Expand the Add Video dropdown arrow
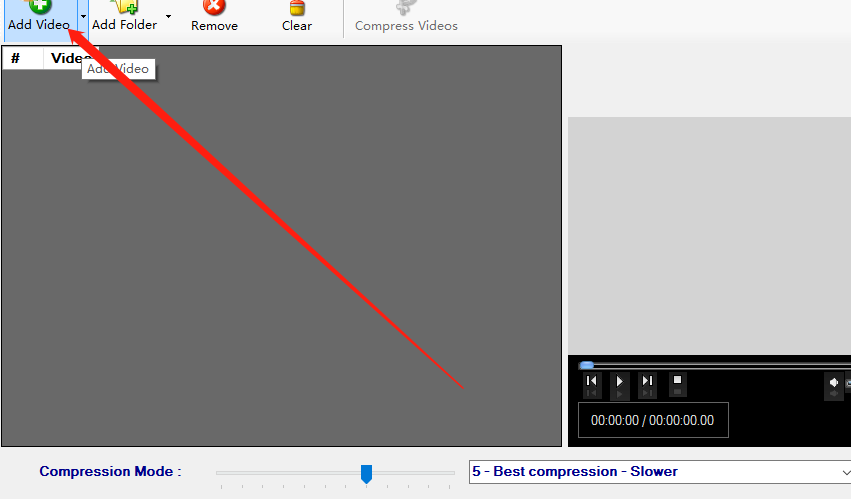 point(83,17)
